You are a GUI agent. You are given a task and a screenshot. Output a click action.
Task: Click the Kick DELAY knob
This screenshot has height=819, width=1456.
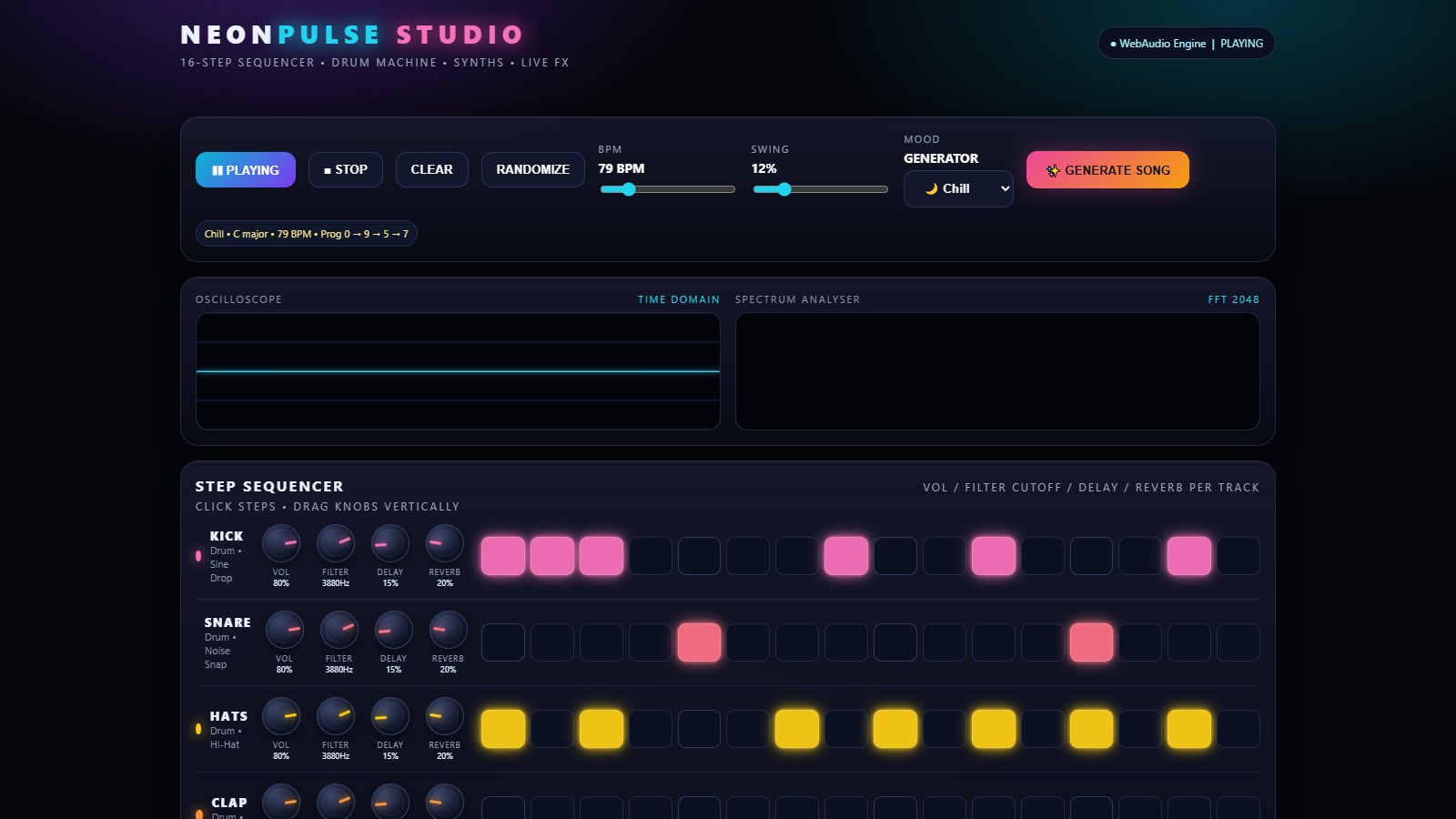tap(390, 543)
